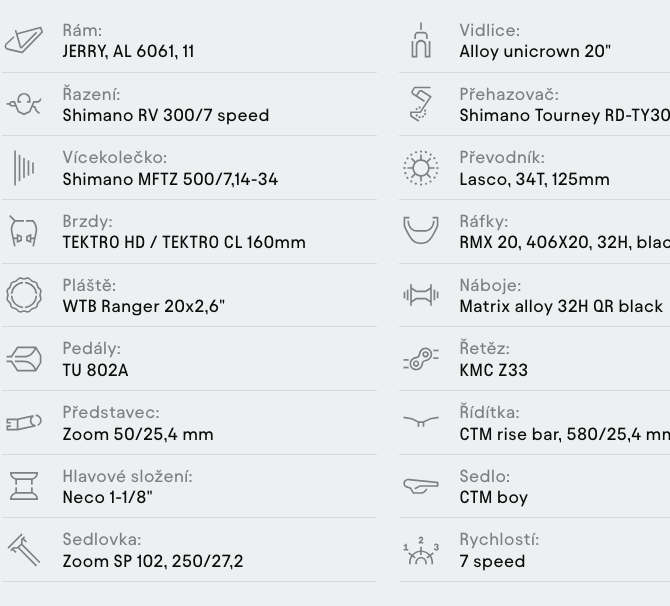Click the headset icon by Hlavové složení

pyautogui.click(x=24, y=486)
